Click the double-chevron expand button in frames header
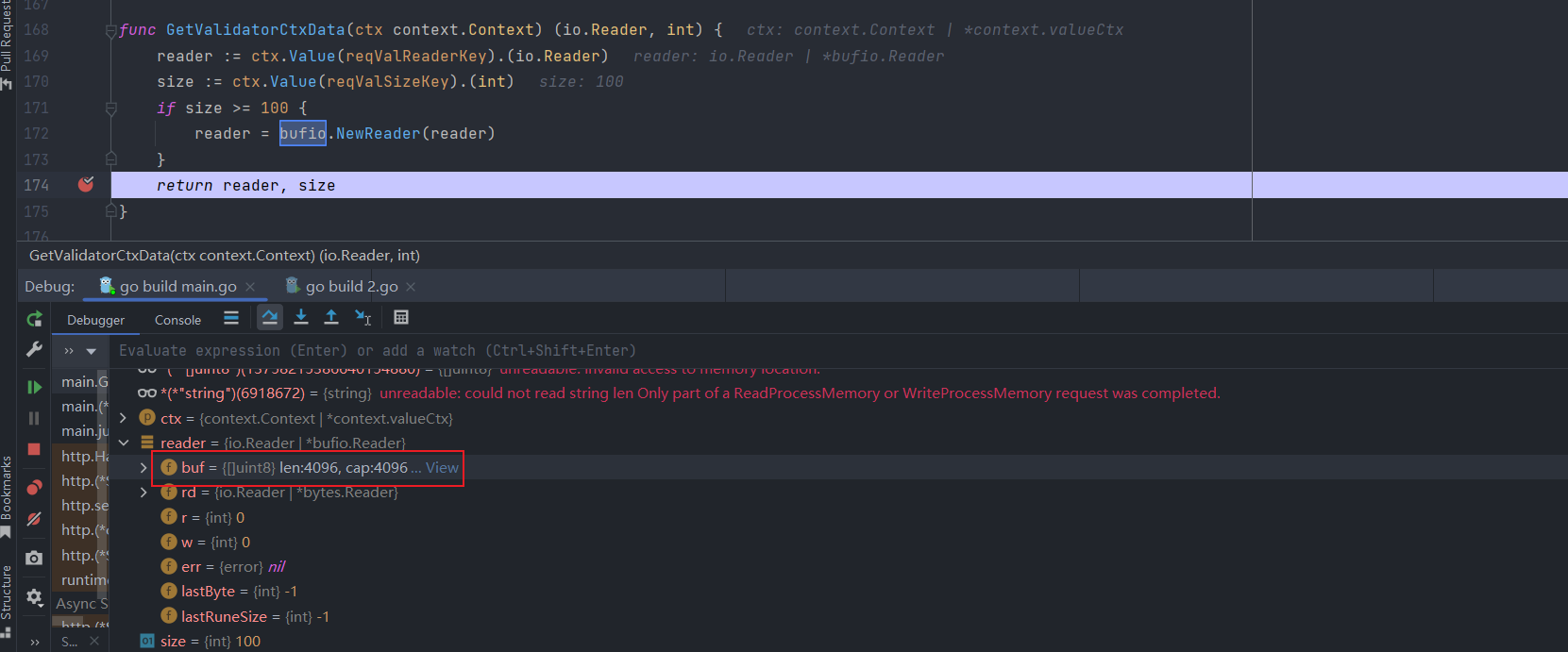Screen dimensions: 1568x652 click(69, 351)
